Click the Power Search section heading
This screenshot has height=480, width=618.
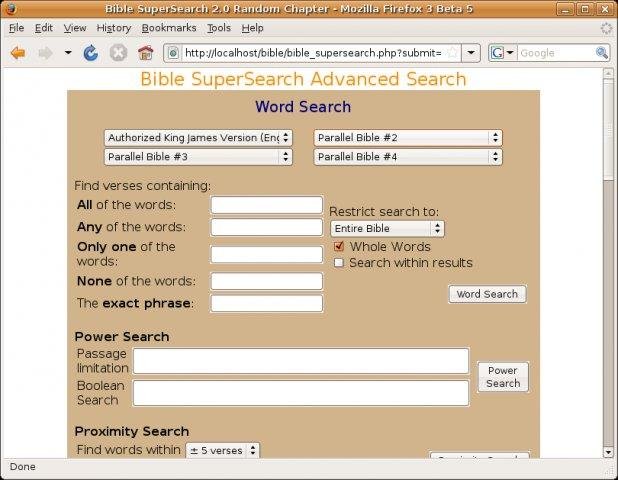pyautogui.click(x=122, y=337)
